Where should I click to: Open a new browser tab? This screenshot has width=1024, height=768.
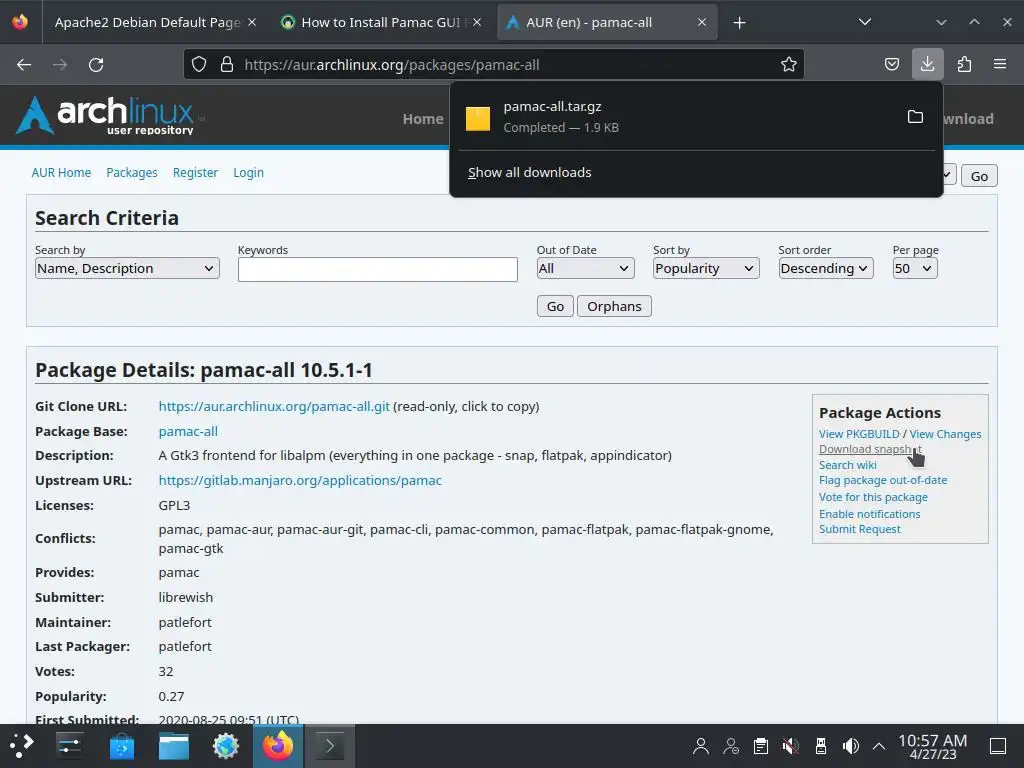point(739,23)
